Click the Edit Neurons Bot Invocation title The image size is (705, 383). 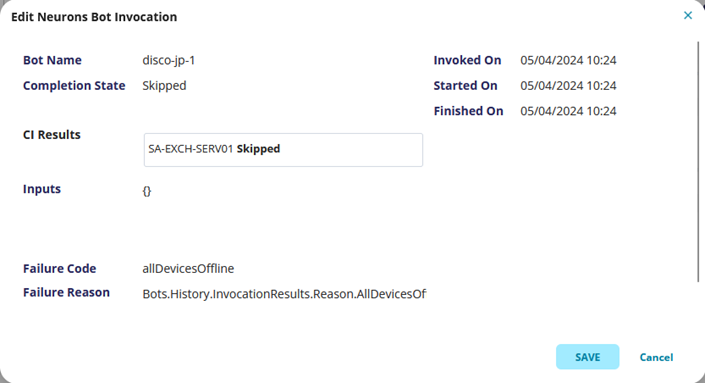pos(94,17)
